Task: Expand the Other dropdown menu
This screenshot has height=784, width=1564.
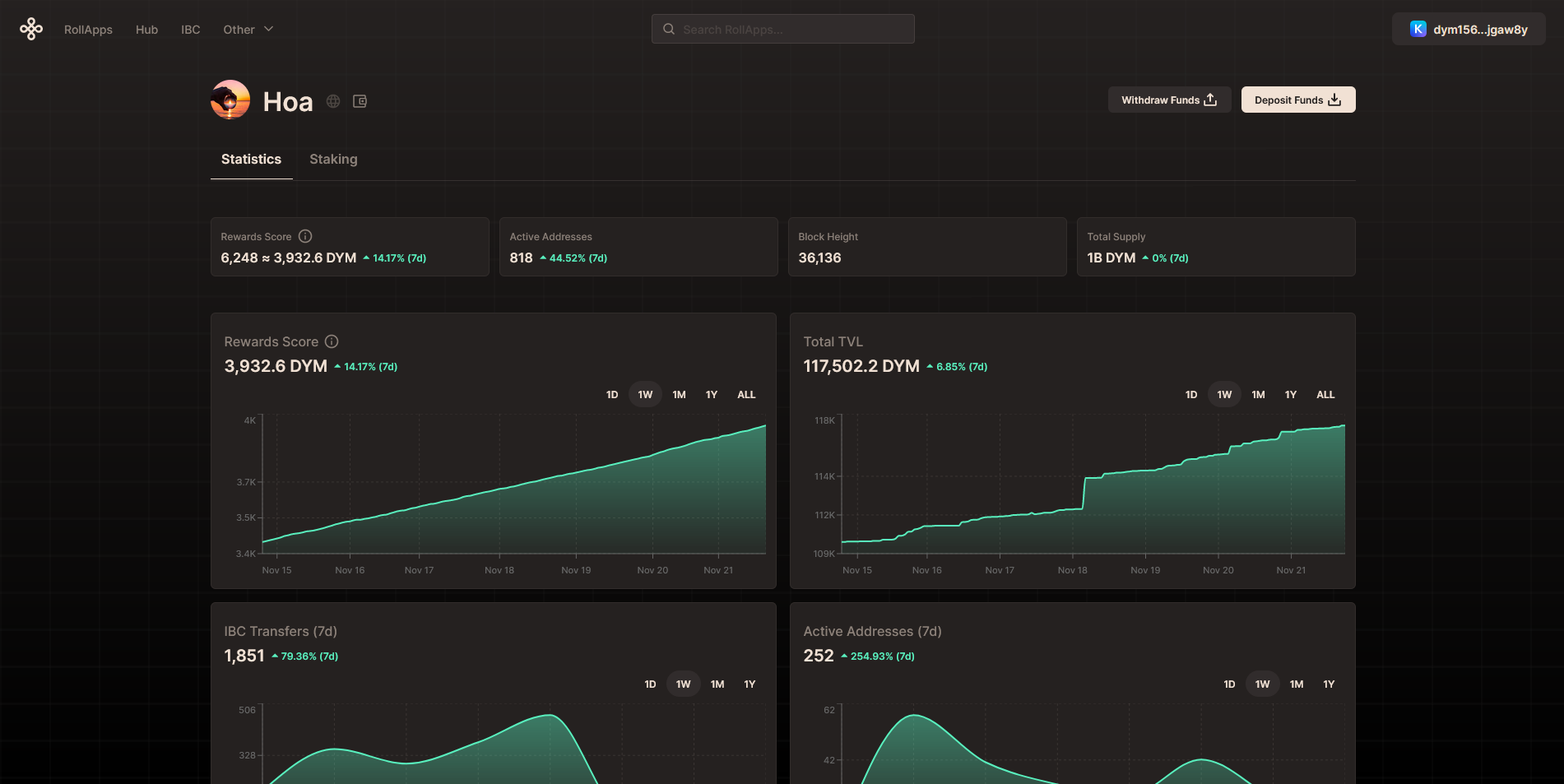Action: pyautogui.click(x=248, y=30)
